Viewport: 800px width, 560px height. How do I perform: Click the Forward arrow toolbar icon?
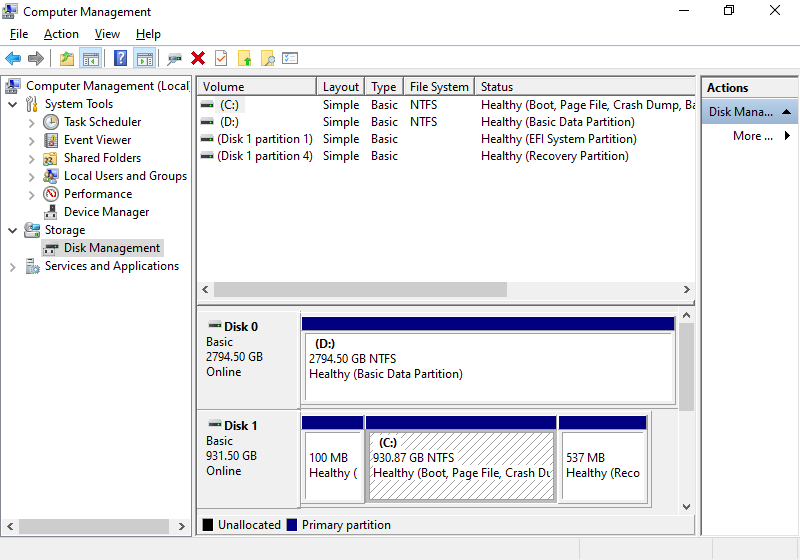click(x=36, y=59)
